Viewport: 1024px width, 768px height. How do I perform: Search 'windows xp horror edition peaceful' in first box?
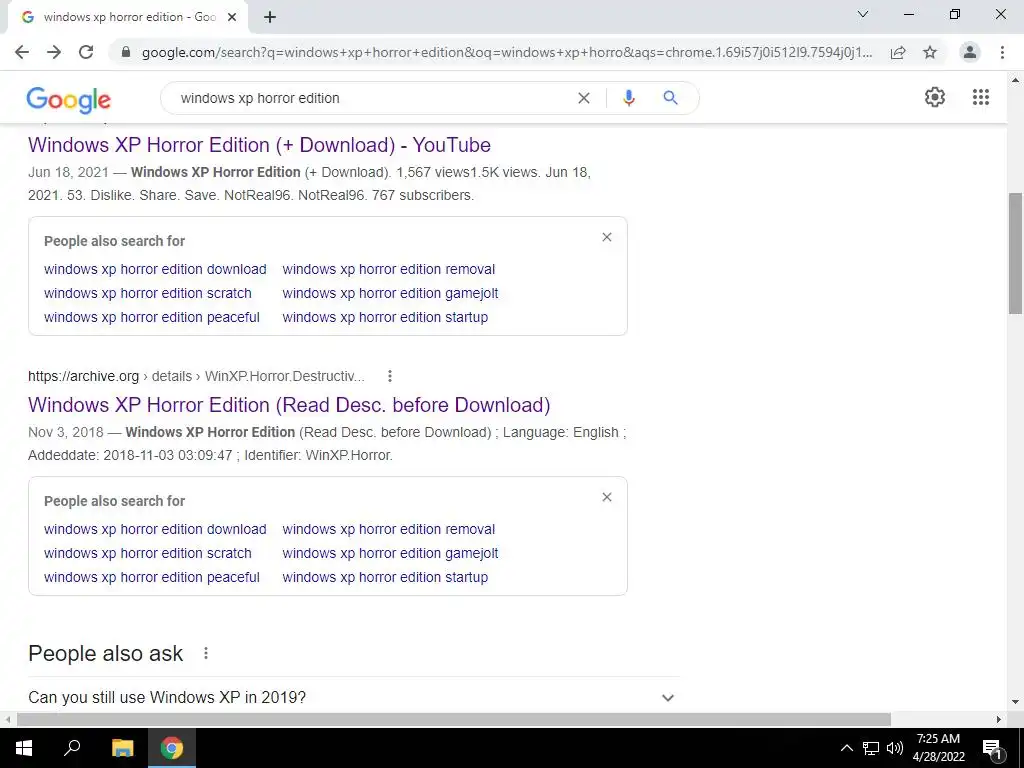coord(152,317)
